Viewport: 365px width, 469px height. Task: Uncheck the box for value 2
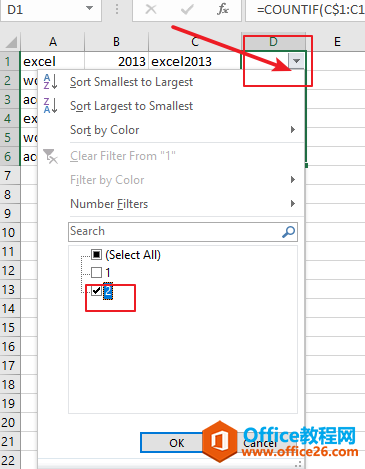[x=96, y=291]
